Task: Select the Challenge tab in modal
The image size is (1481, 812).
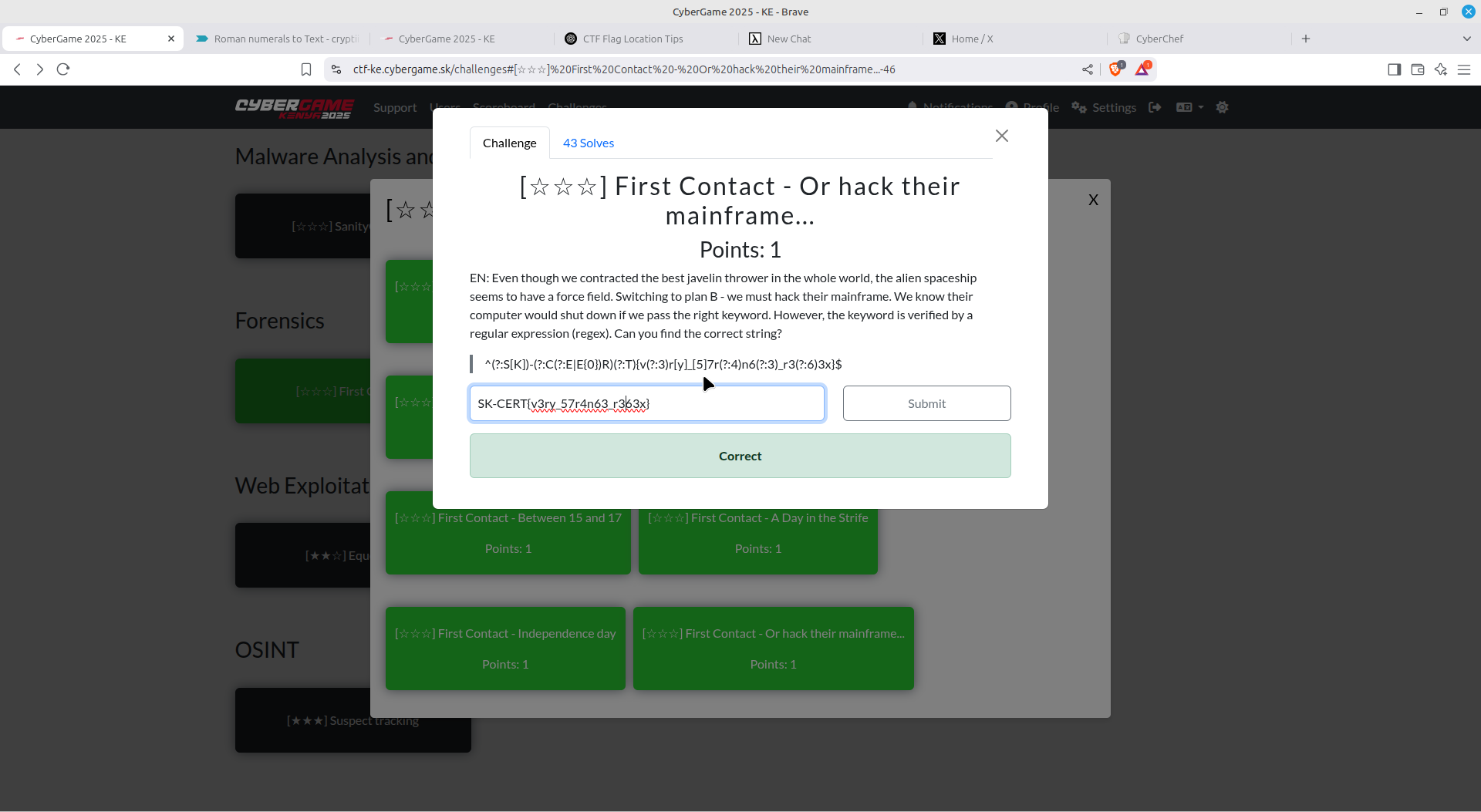Action: (x=509, y=143)
